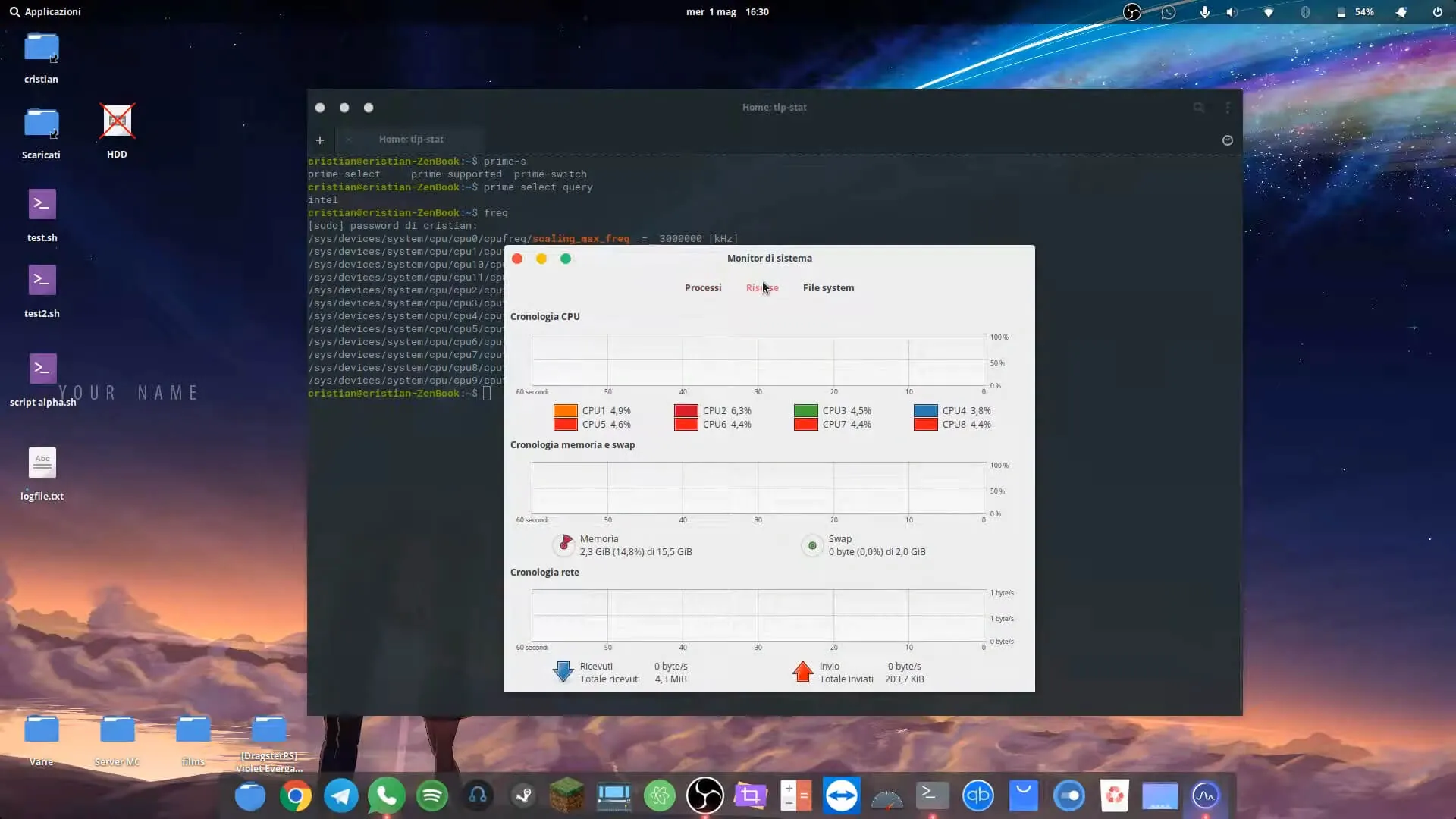Switch to the File system tab

click(x=828, y=287)
